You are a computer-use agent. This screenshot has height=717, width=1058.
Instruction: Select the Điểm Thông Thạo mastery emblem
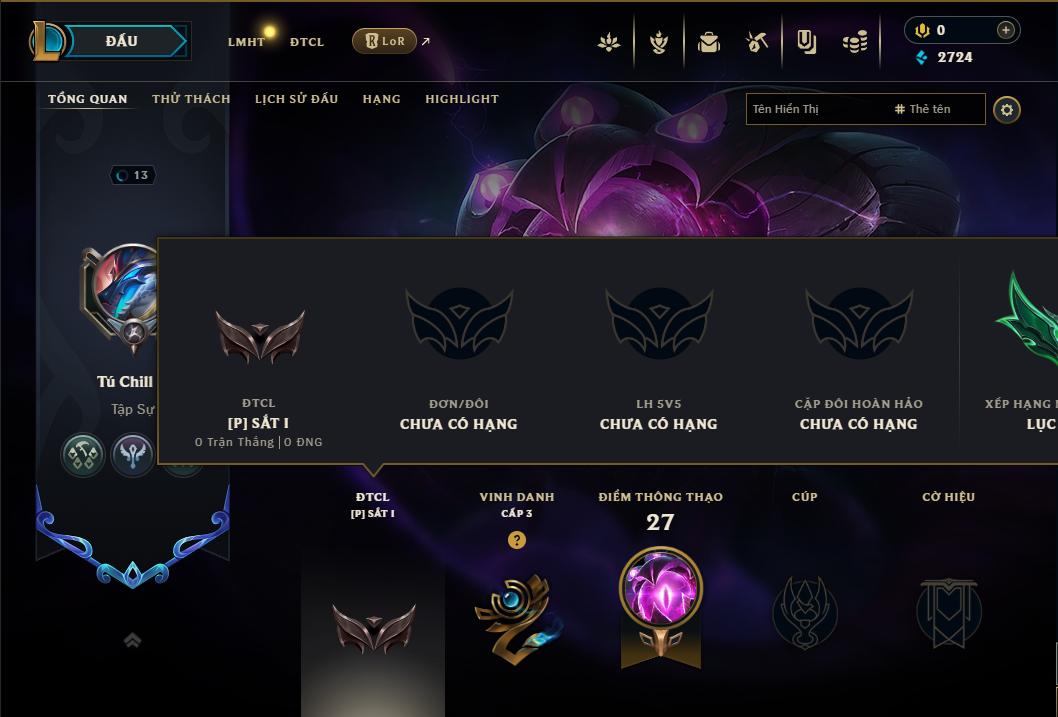coord(661,606)
